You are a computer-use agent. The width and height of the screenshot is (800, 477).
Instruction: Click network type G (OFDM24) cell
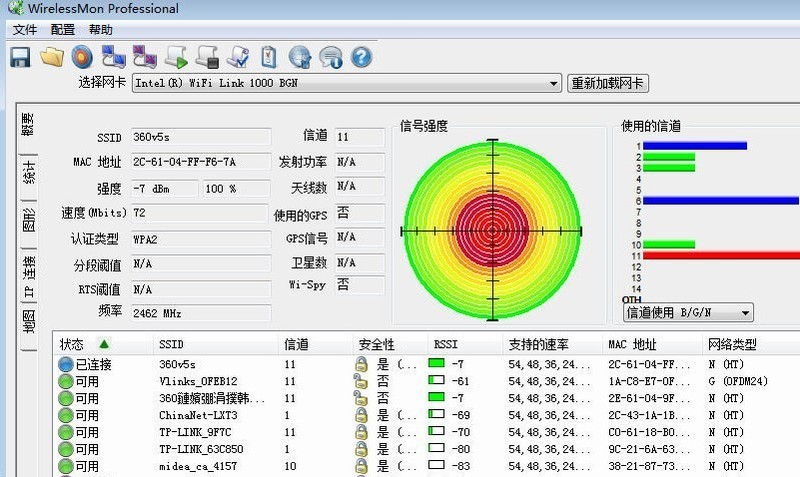pos(738,381)
